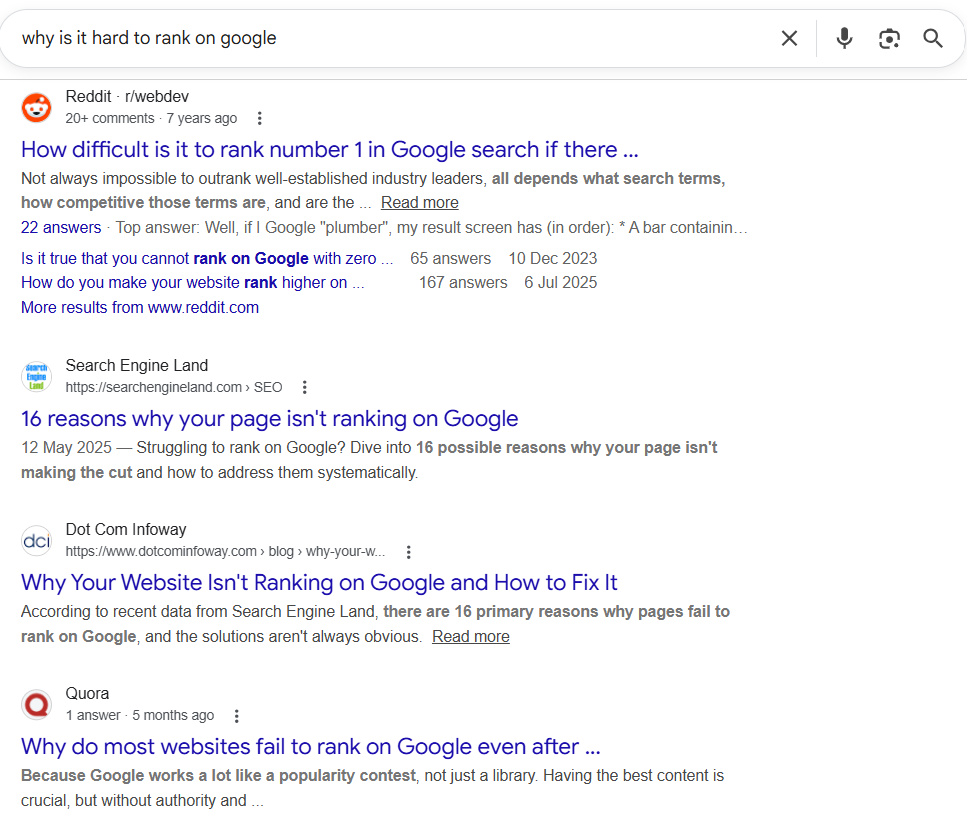Click the Reddit favicon logo
Image resolution: width=967 pixels, height=818 pixels.
tap(37, 107)
